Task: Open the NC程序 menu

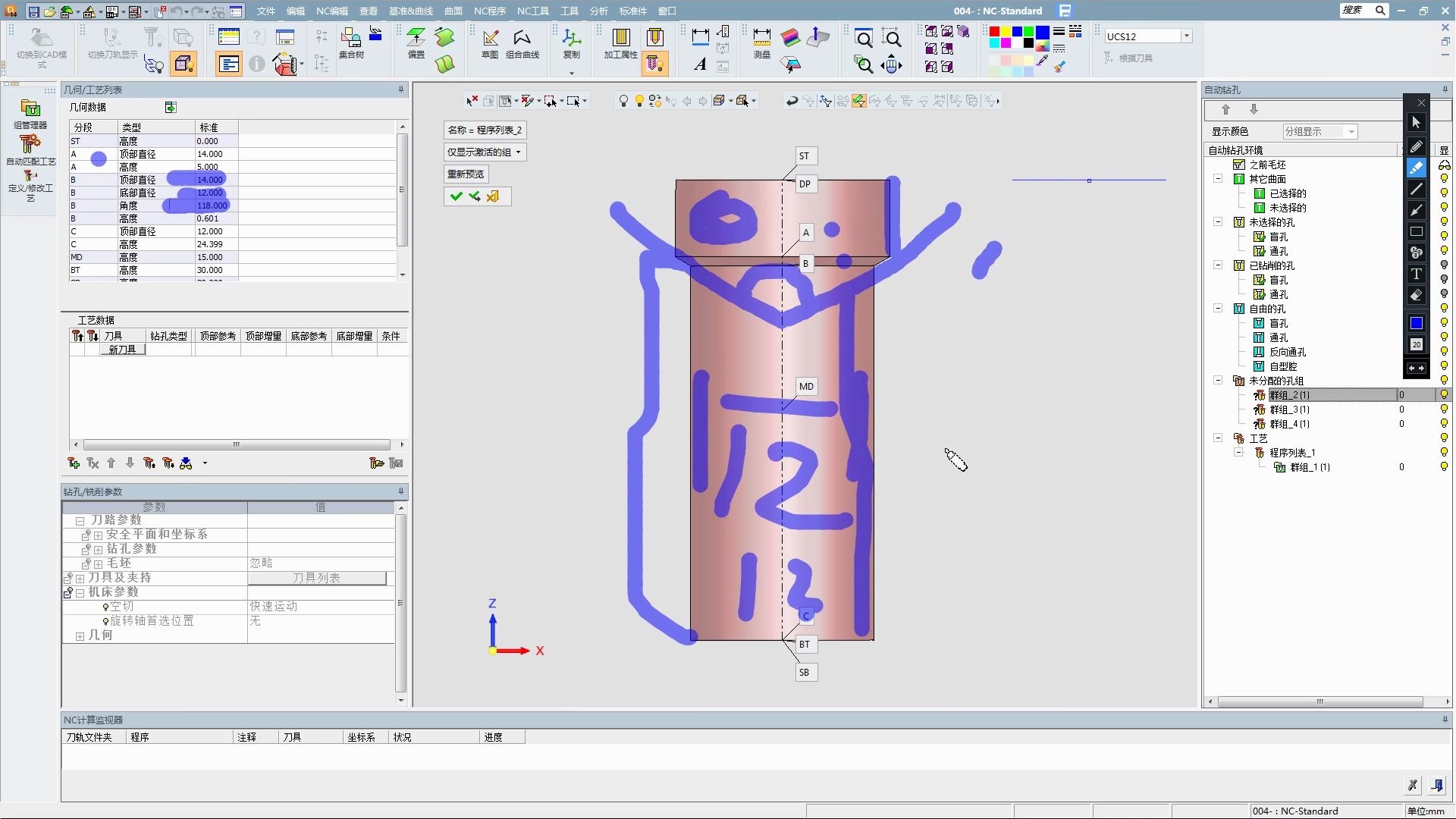Action: 489,11
